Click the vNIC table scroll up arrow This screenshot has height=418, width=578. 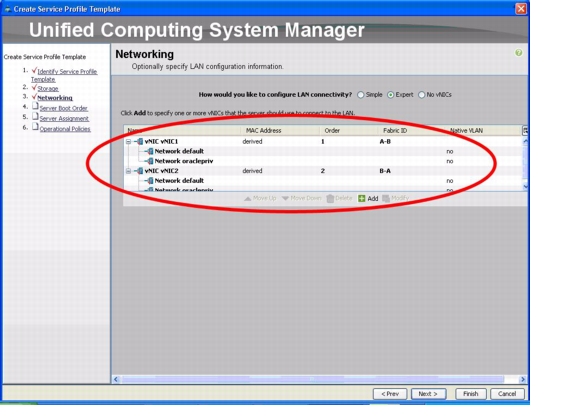525,141
